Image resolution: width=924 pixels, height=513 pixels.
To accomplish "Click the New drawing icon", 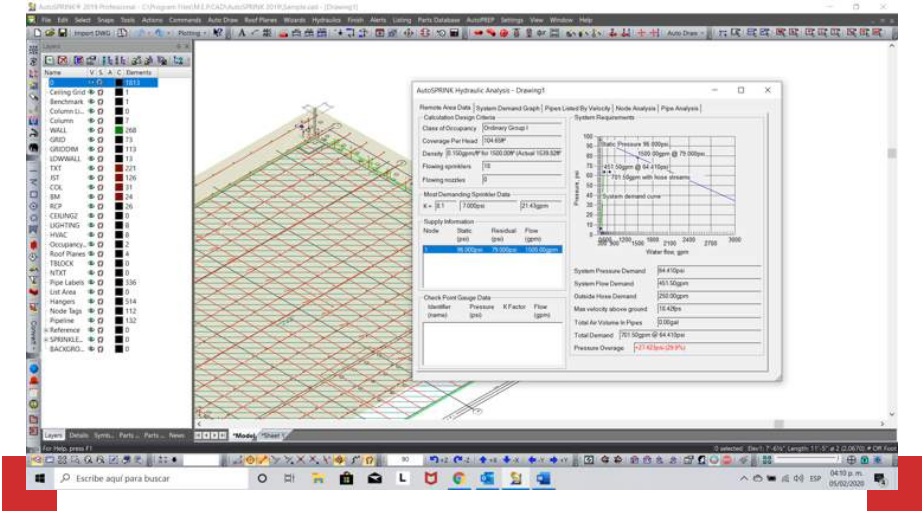I will click(37, 33).
